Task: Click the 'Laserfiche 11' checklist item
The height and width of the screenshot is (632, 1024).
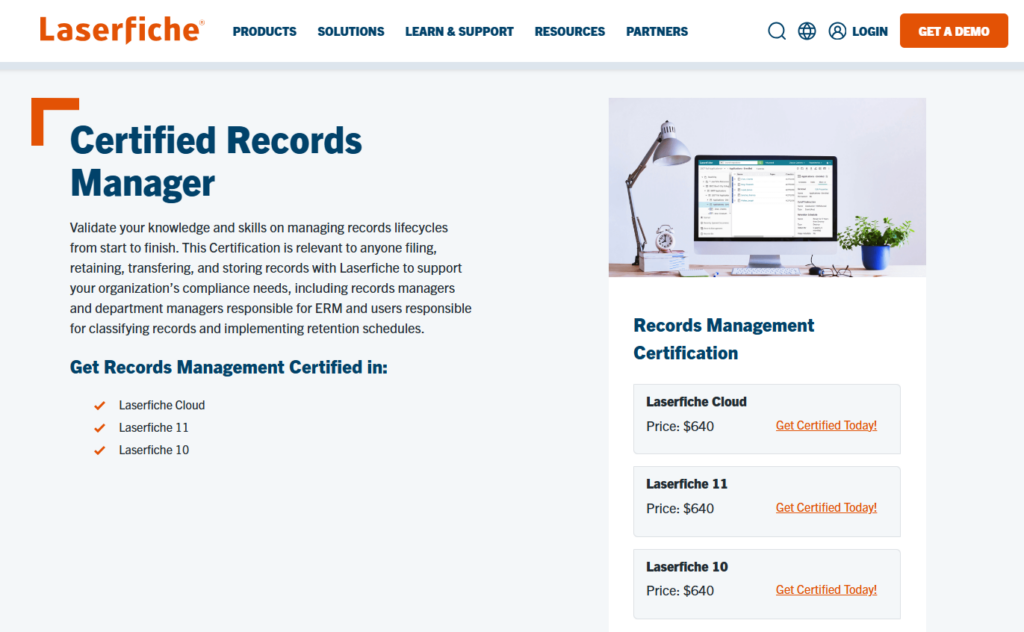Action: point(153,428)
